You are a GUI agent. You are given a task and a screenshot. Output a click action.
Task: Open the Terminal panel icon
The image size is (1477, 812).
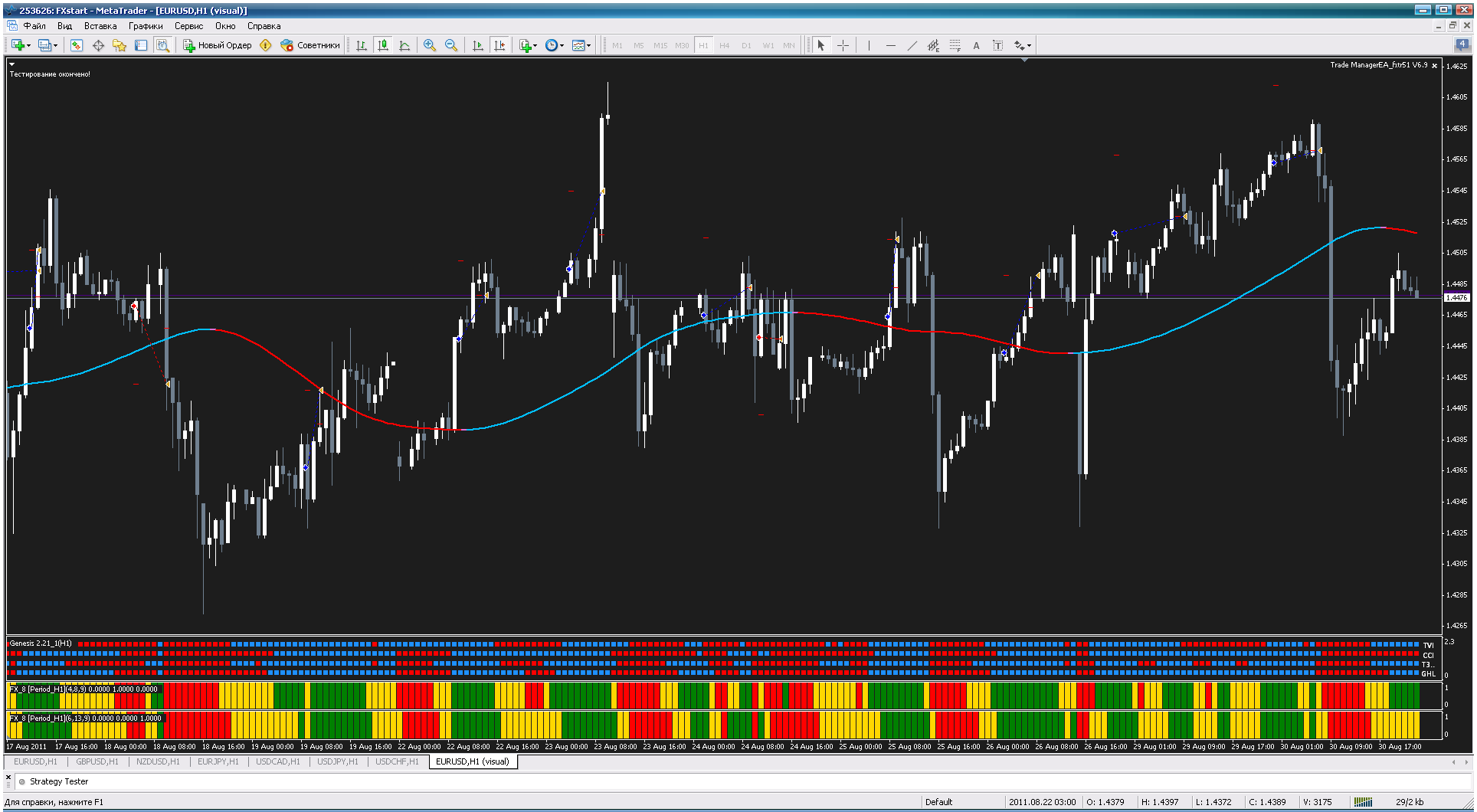tap(141, 45)
